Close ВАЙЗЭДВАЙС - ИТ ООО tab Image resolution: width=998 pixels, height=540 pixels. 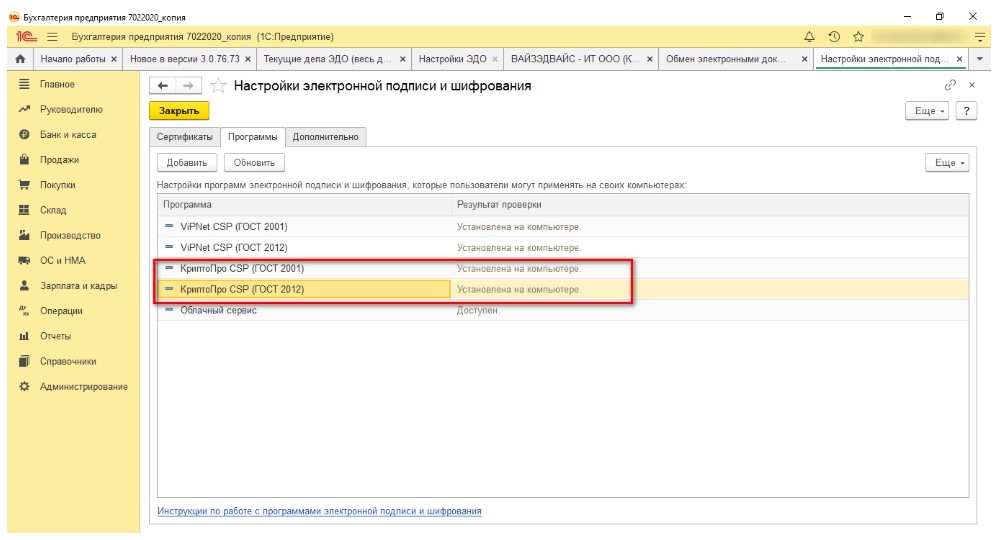pyautogui.click(x=649, y=59)
